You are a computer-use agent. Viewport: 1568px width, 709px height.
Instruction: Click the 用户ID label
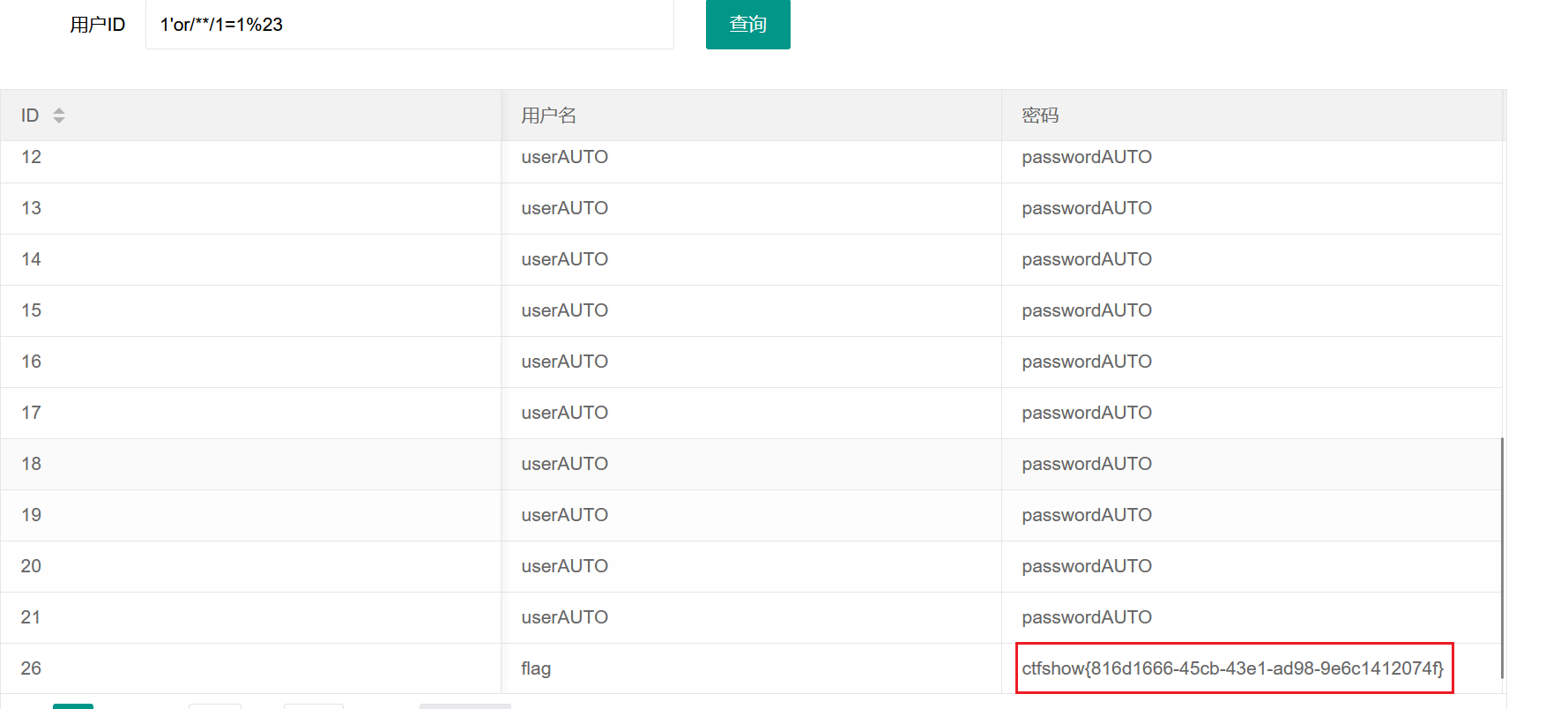pyautogui.click(x=98, y=25)
